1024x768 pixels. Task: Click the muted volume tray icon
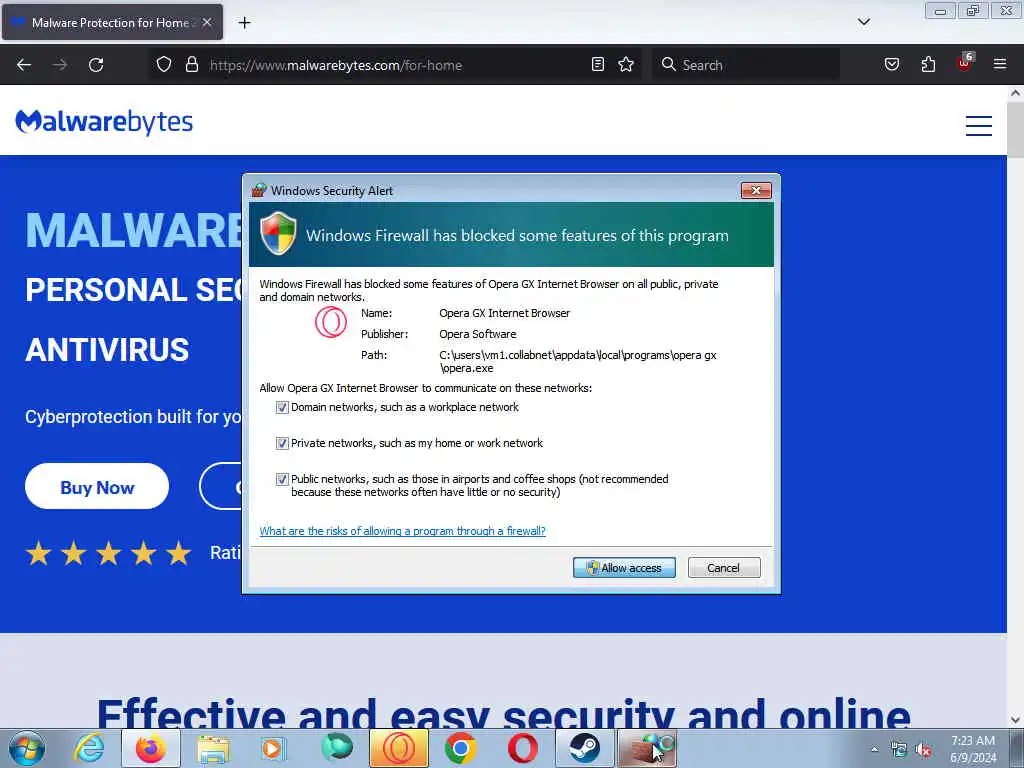click(923, 750)
